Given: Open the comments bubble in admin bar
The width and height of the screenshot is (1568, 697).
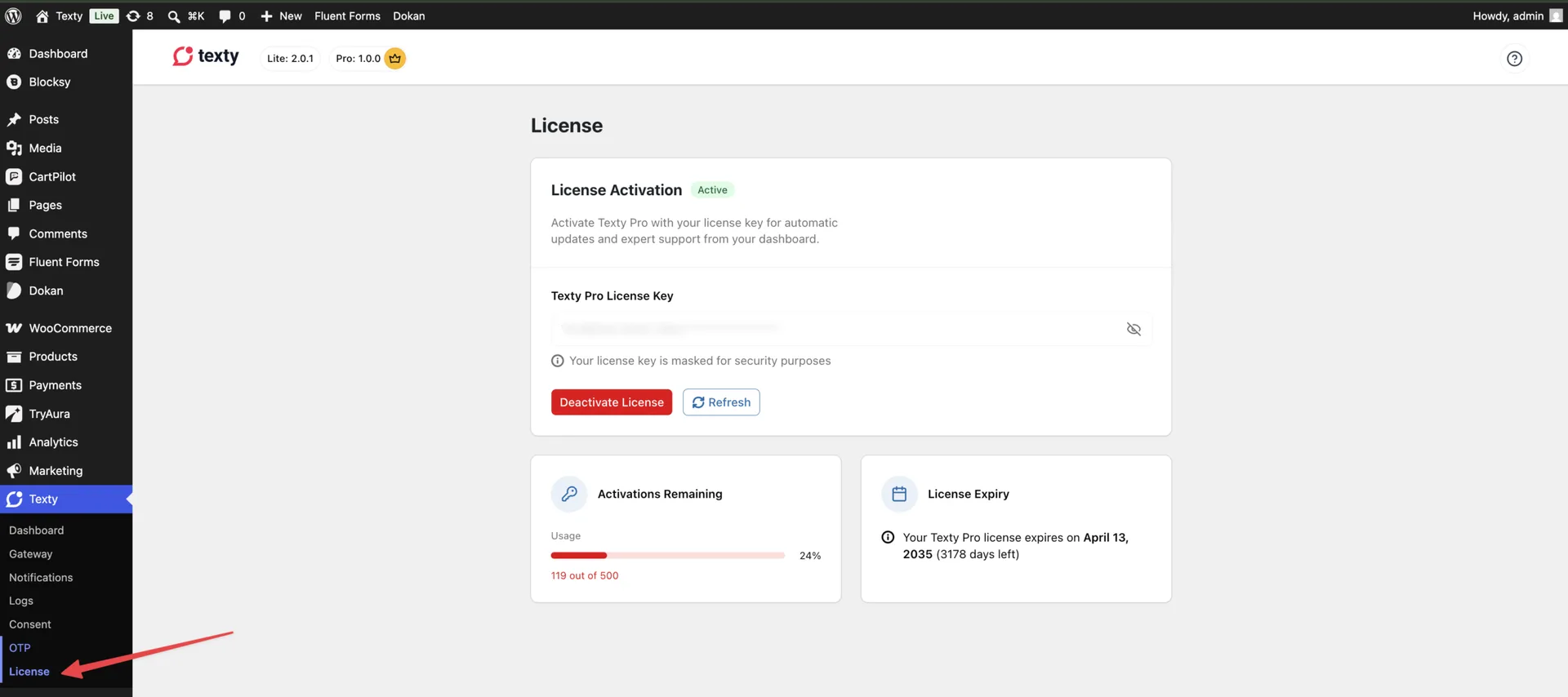Looking at the screenshot, I should [225, 16].
